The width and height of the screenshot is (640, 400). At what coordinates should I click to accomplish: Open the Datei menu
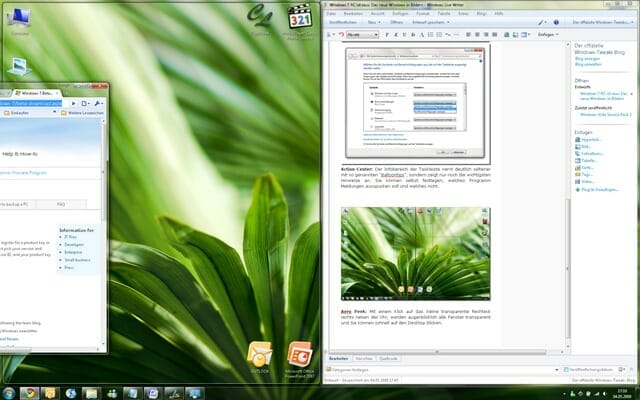[331, 12]
